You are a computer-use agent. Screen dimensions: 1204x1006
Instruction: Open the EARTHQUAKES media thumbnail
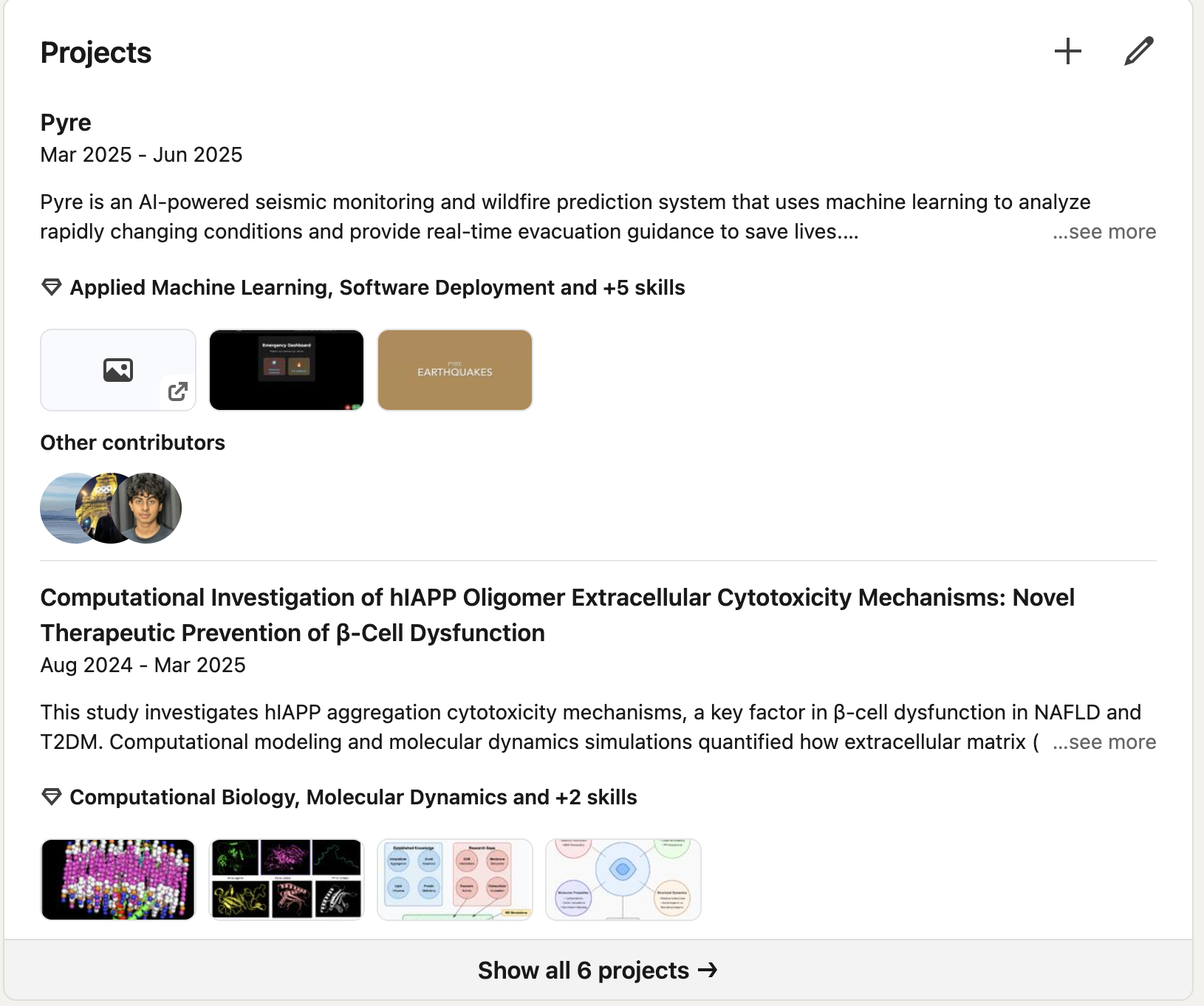pyautogui.click(x=455, y=370)
